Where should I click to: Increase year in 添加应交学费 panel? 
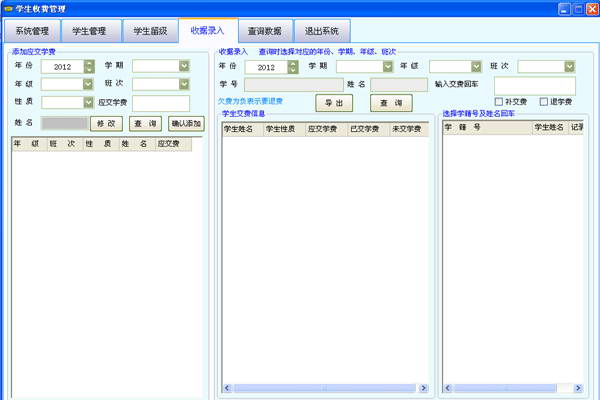coord(89,64)
